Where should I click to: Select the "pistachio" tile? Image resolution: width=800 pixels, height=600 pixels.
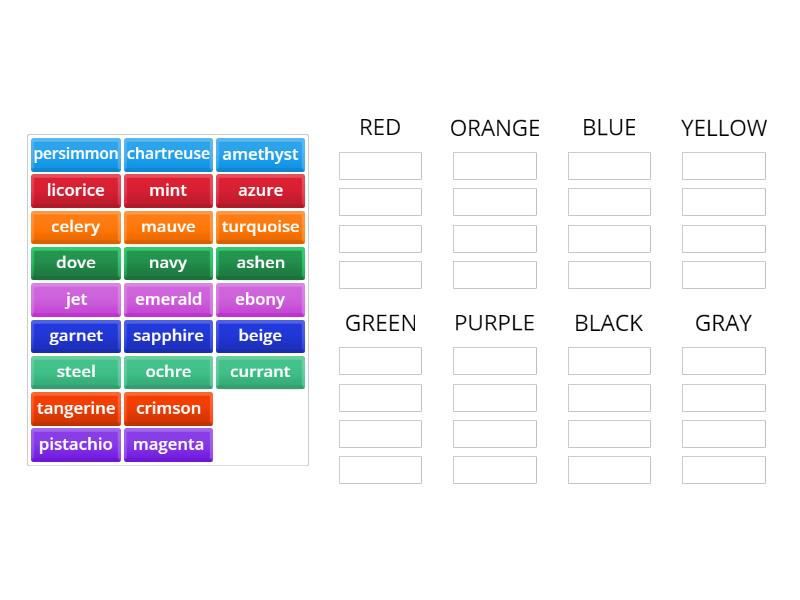75,444
